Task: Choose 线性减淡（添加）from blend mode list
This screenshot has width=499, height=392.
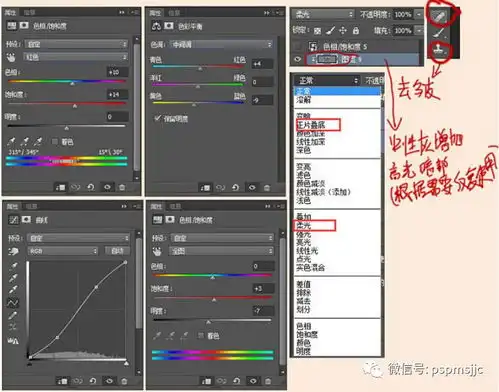Action: [x=323, y=192]
